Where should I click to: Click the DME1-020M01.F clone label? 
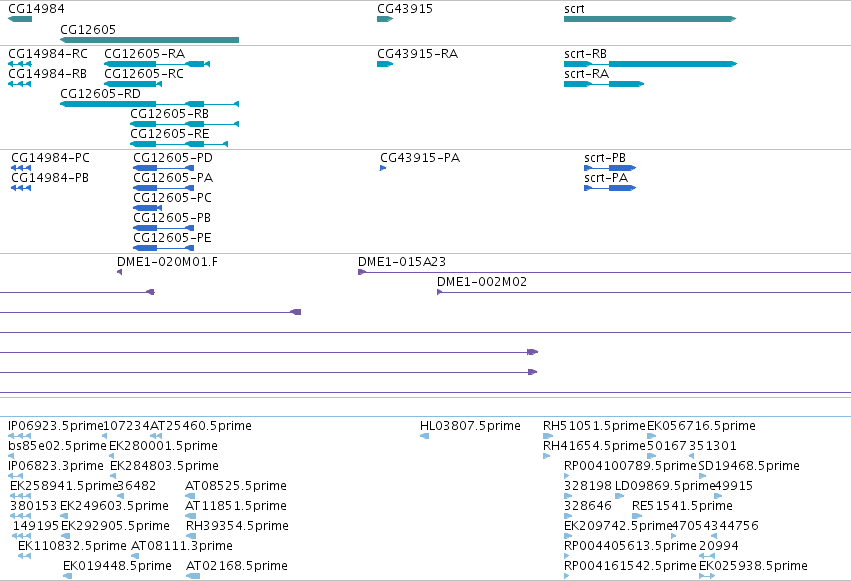tap(167, 262)
